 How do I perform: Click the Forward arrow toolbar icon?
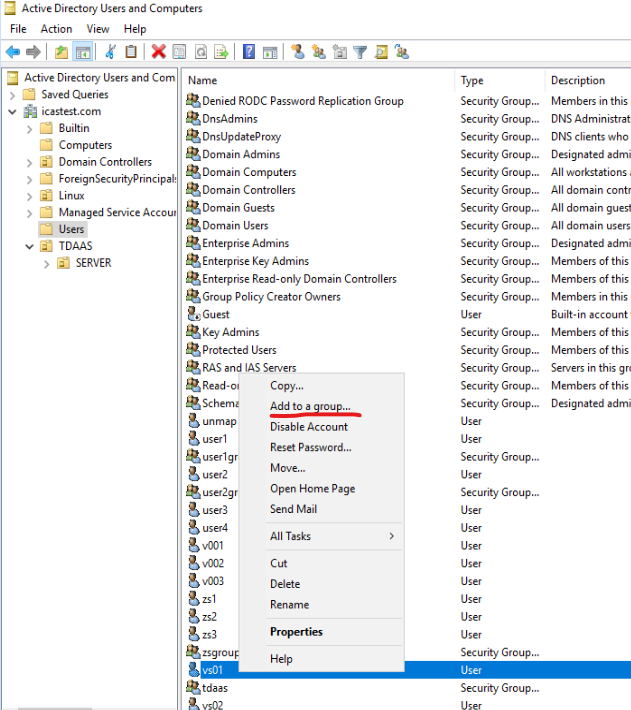click(x=33, y=52)
